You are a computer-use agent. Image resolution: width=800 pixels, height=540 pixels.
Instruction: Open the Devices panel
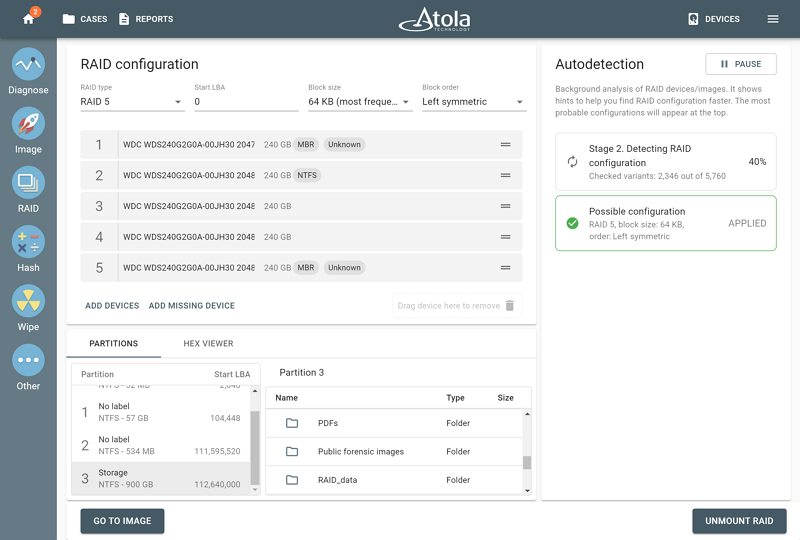(714, 19)
